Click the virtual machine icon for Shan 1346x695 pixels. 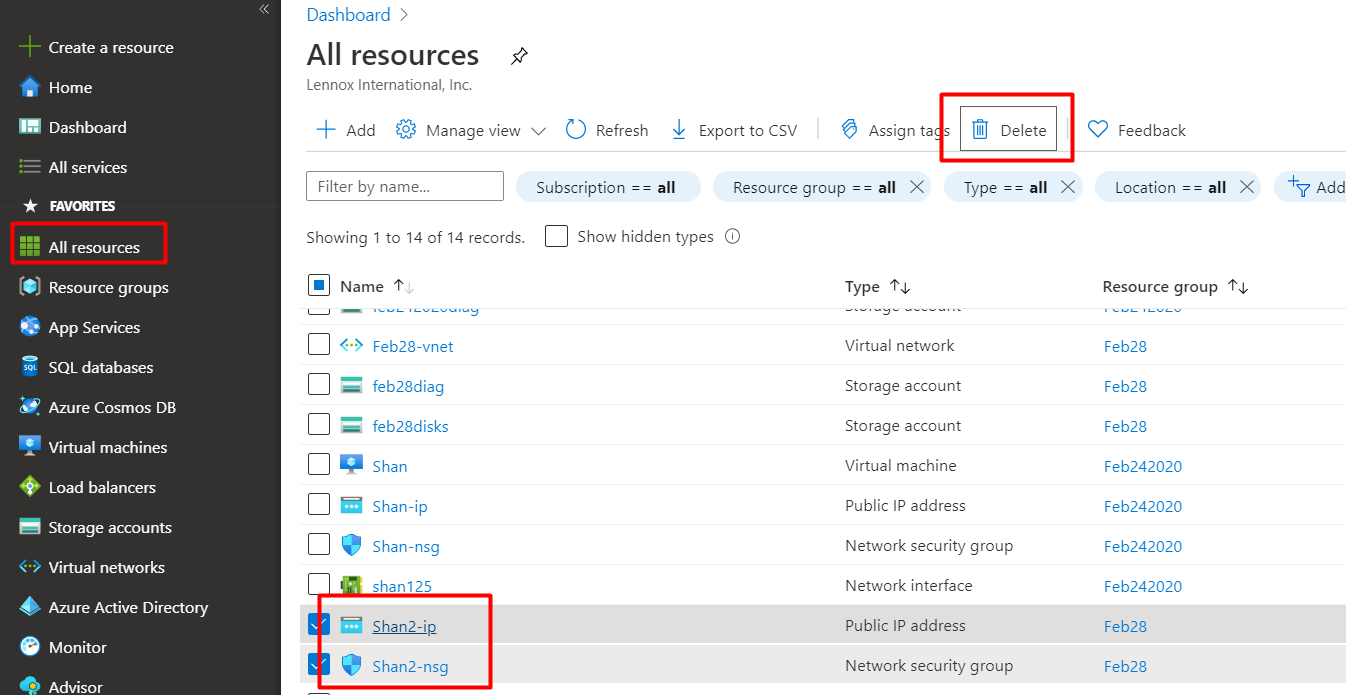click(x=351, y=466)
